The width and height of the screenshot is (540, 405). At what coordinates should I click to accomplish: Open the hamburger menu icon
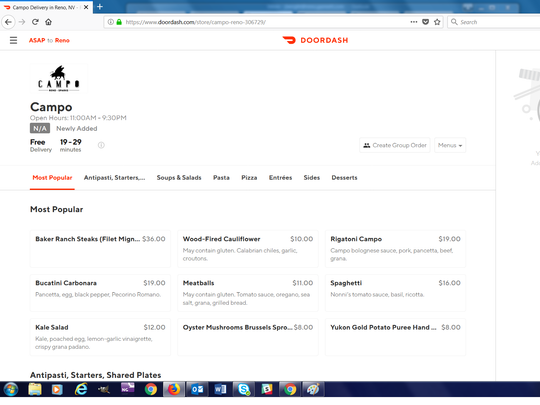(13, 40)
